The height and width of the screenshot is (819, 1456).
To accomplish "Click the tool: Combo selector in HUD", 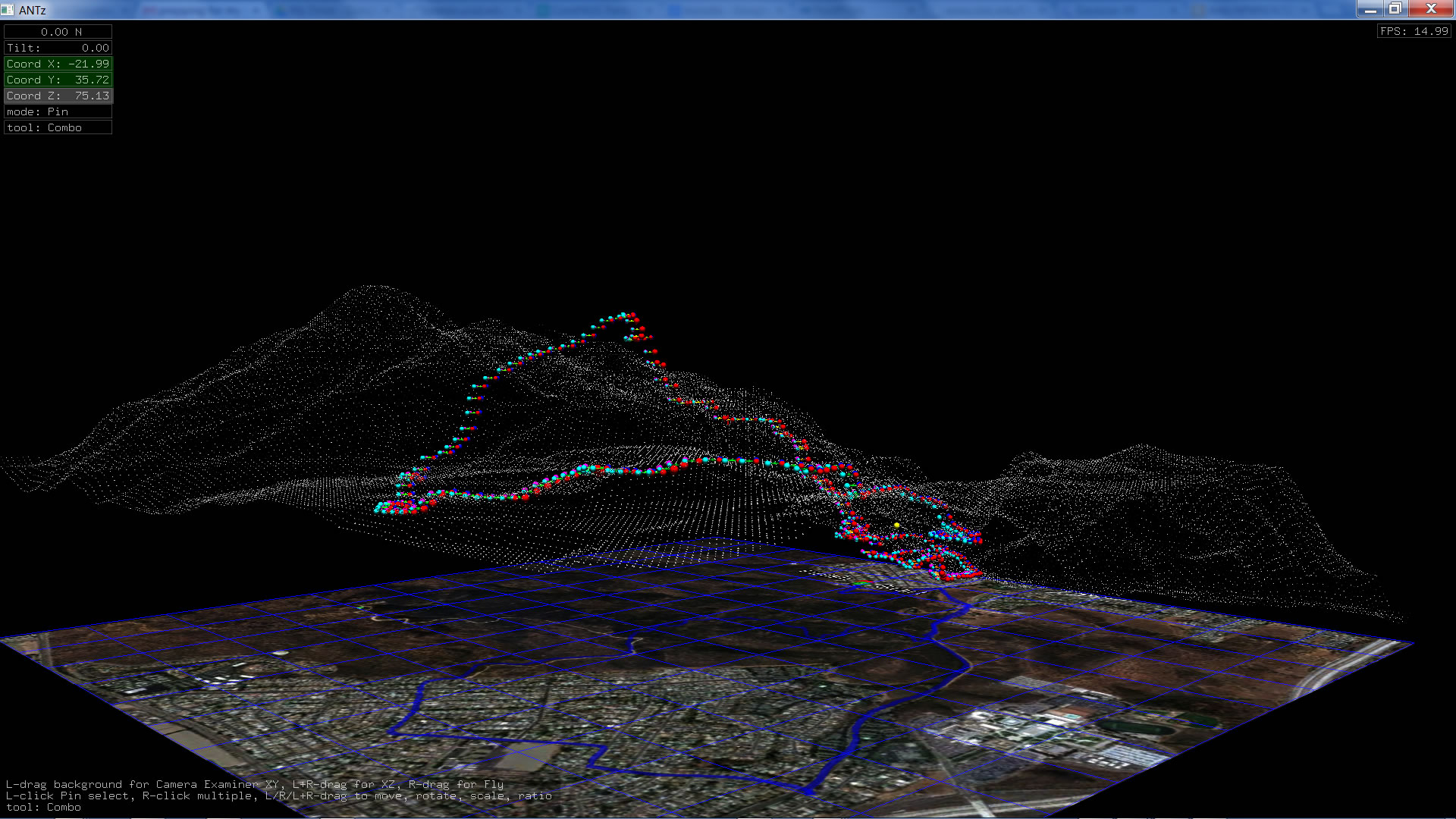I will coord(58,127).
